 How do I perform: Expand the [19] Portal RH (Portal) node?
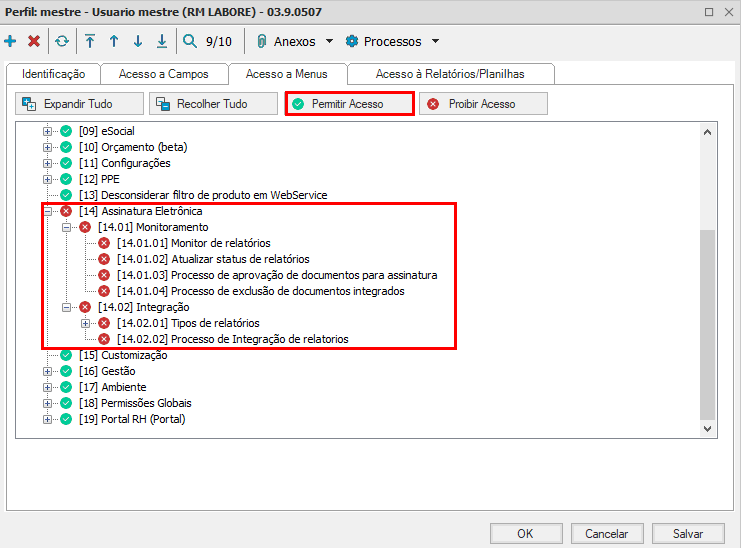coord(47,420)
